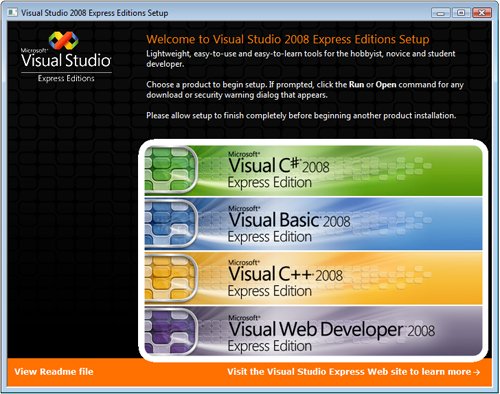This screenshot has width=500, height=394.
Task: Visit the Visual Studio Express Web site link
Action: (x=354, y=372)
